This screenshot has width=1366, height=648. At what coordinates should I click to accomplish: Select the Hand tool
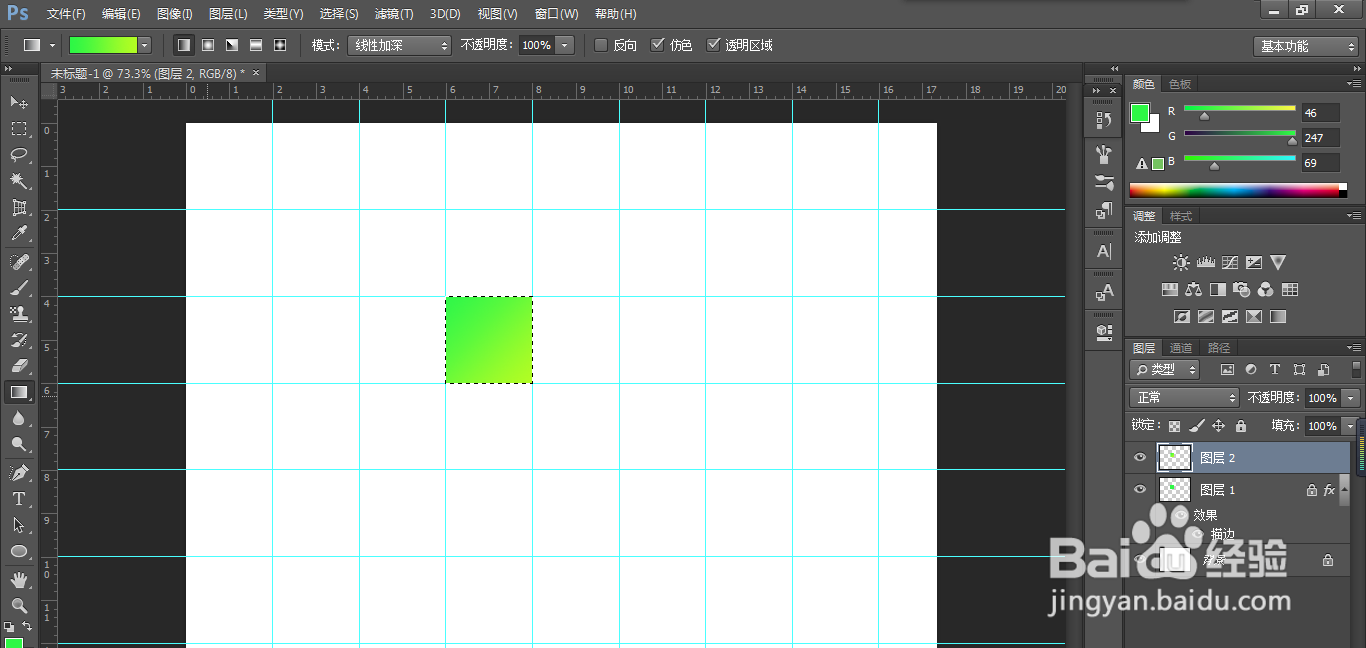point(19,580)
